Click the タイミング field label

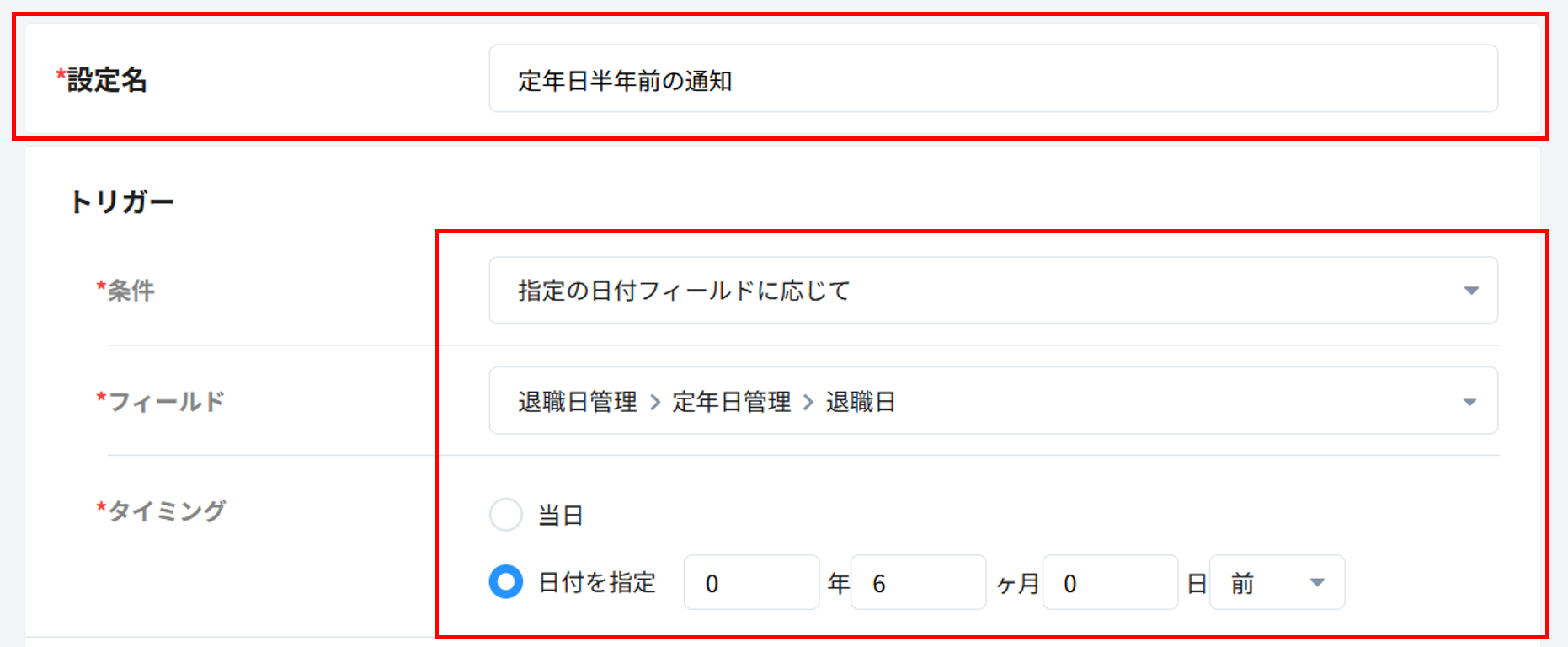166,511
